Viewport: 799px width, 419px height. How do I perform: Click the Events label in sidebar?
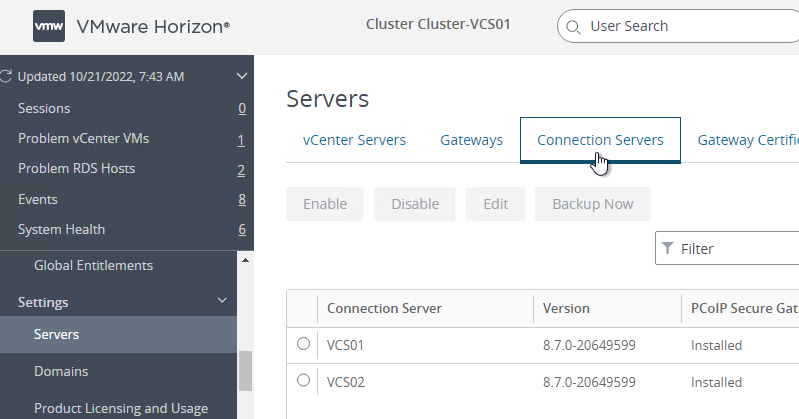(x=38, y=199)
